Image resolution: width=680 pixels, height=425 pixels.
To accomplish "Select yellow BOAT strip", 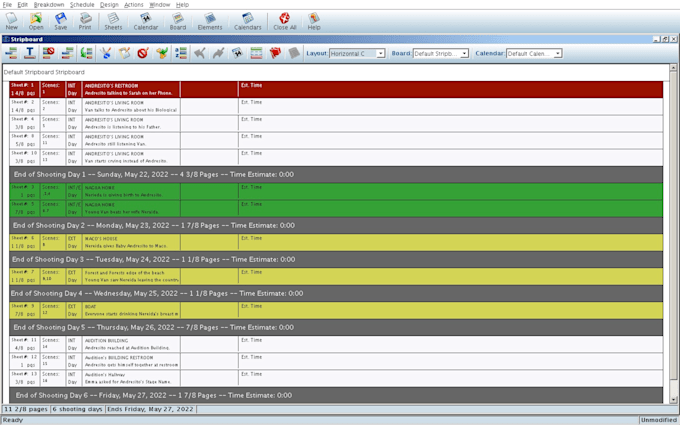I will click(336, 310).
